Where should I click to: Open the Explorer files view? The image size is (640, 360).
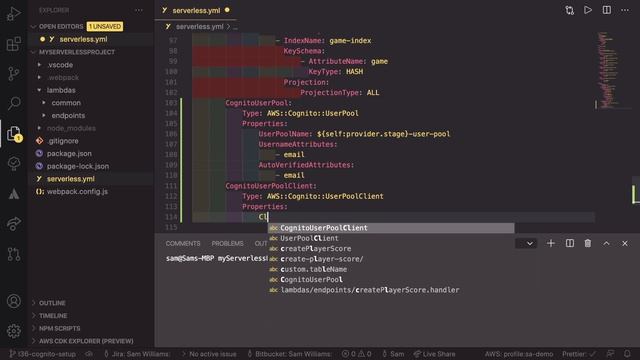(x=14, y=133)
